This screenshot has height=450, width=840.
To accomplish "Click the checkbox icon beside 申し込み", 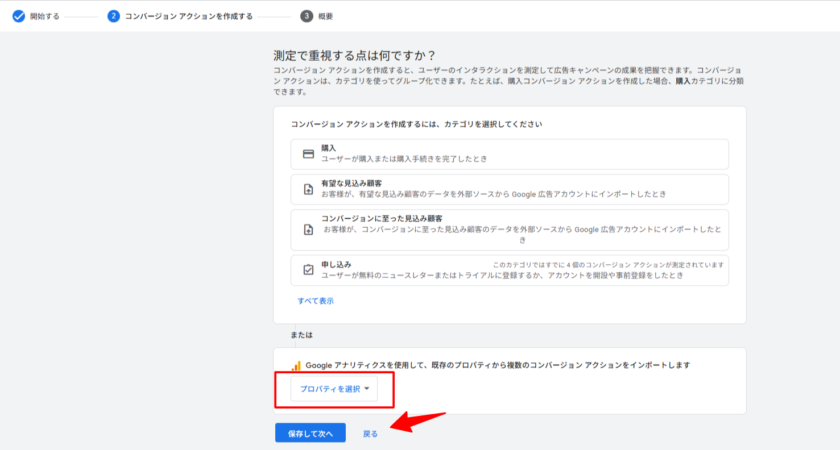I will pos(308,270).
